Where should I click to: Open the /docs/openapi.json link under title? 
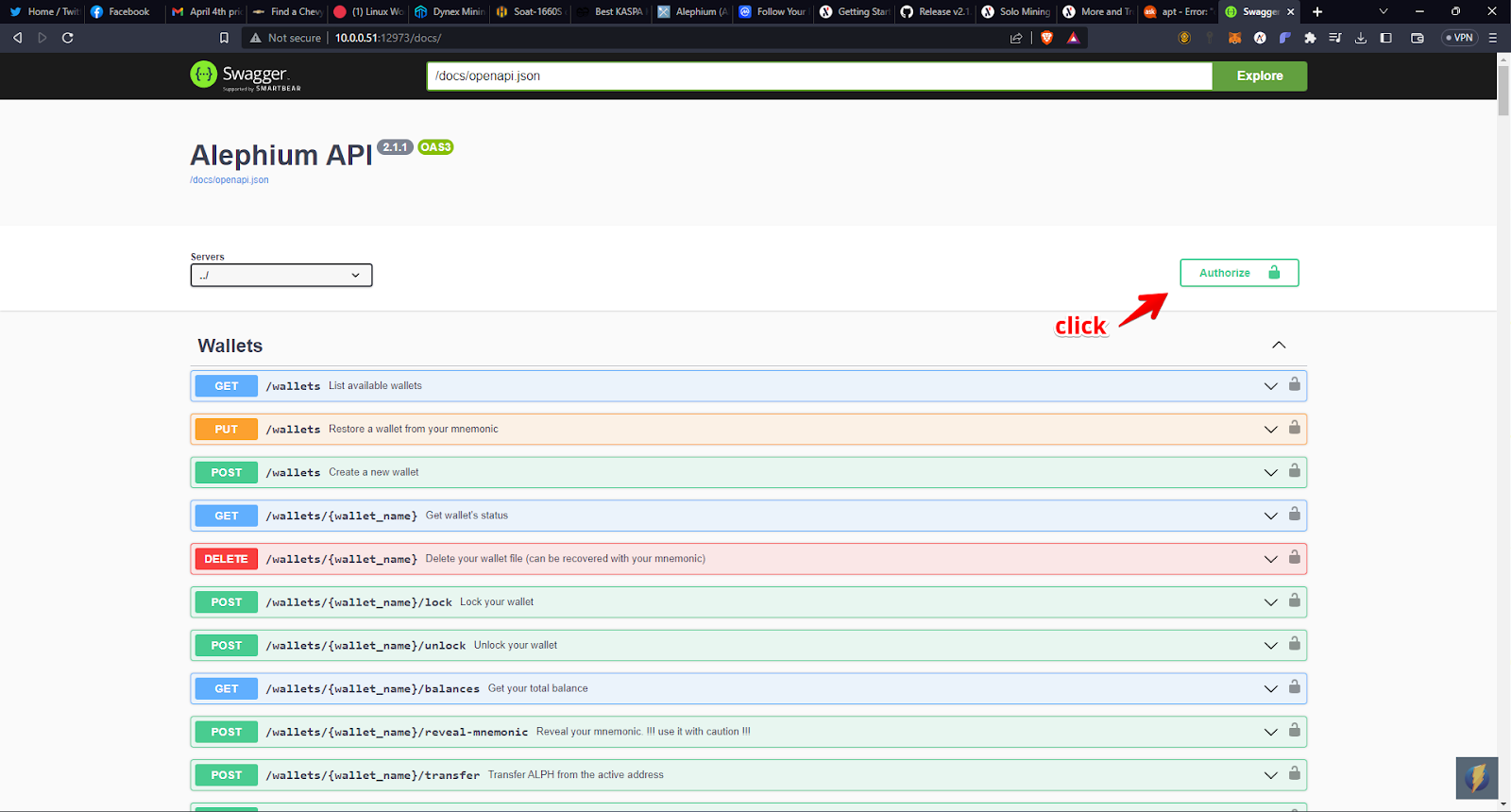point(229,179)
